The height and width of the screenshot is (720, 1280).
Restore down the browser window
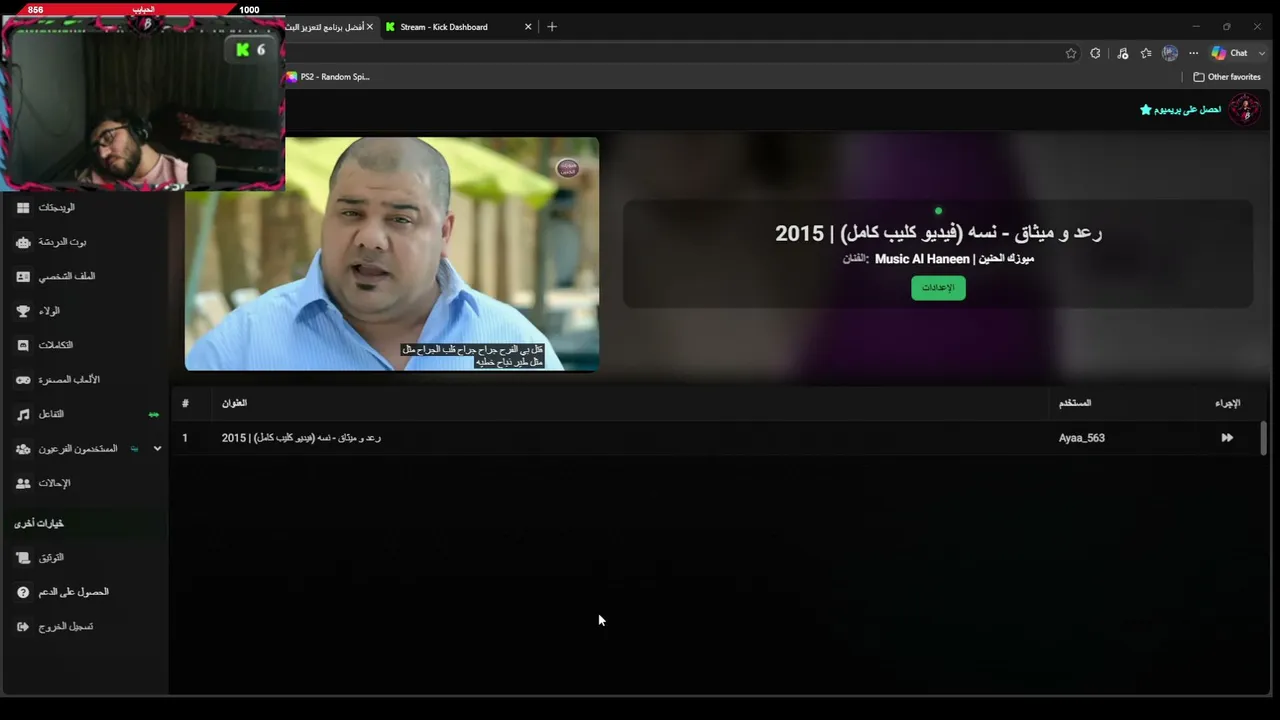pos(1226,27)
